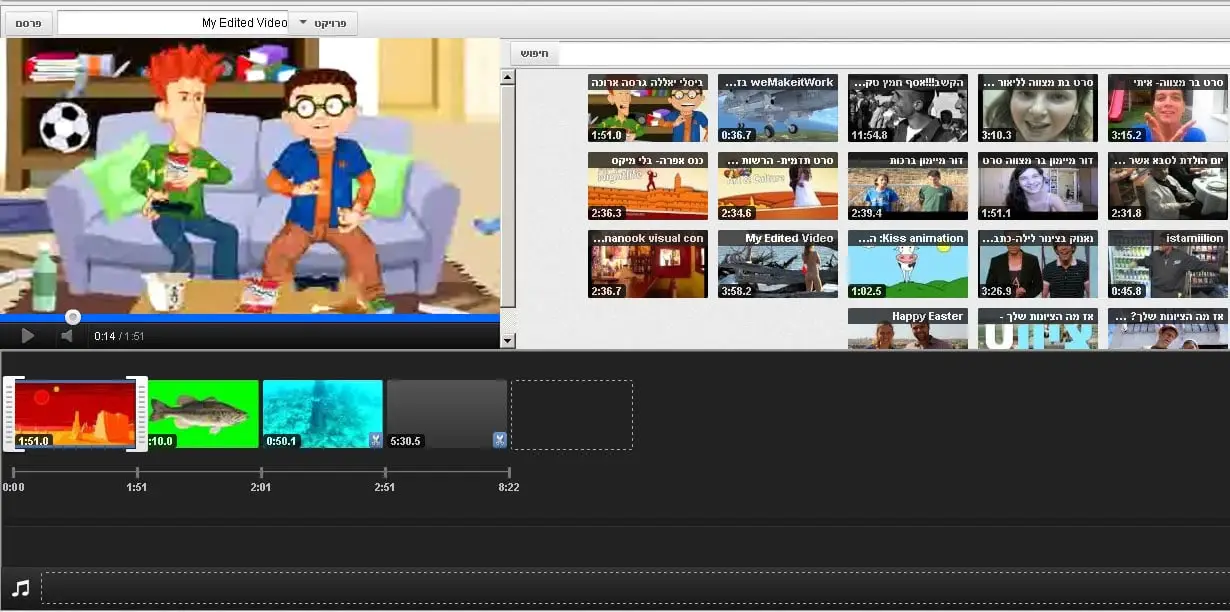This screenshot has width=1230, height=612.
Task: Click the left trim handle of the 1:51.0 clip
Action: 9,414
